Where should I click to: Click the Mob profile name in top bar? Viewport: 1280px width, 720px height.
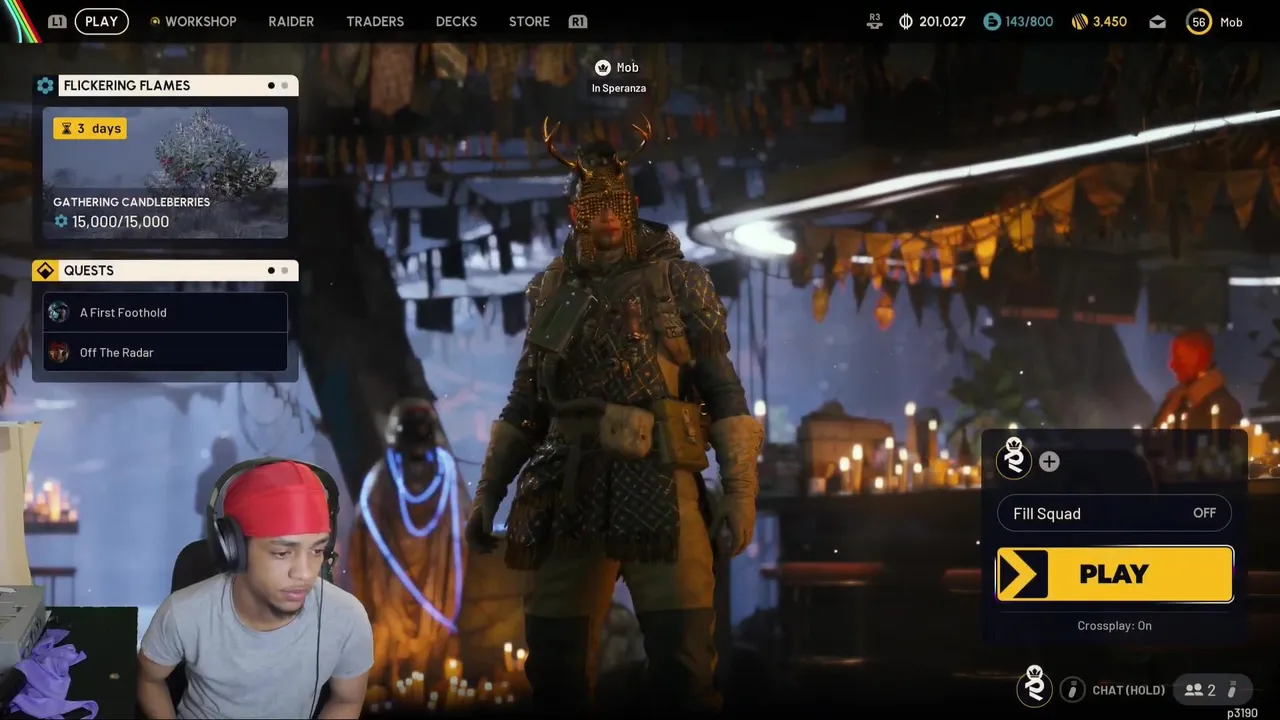tap(1231, 22)
